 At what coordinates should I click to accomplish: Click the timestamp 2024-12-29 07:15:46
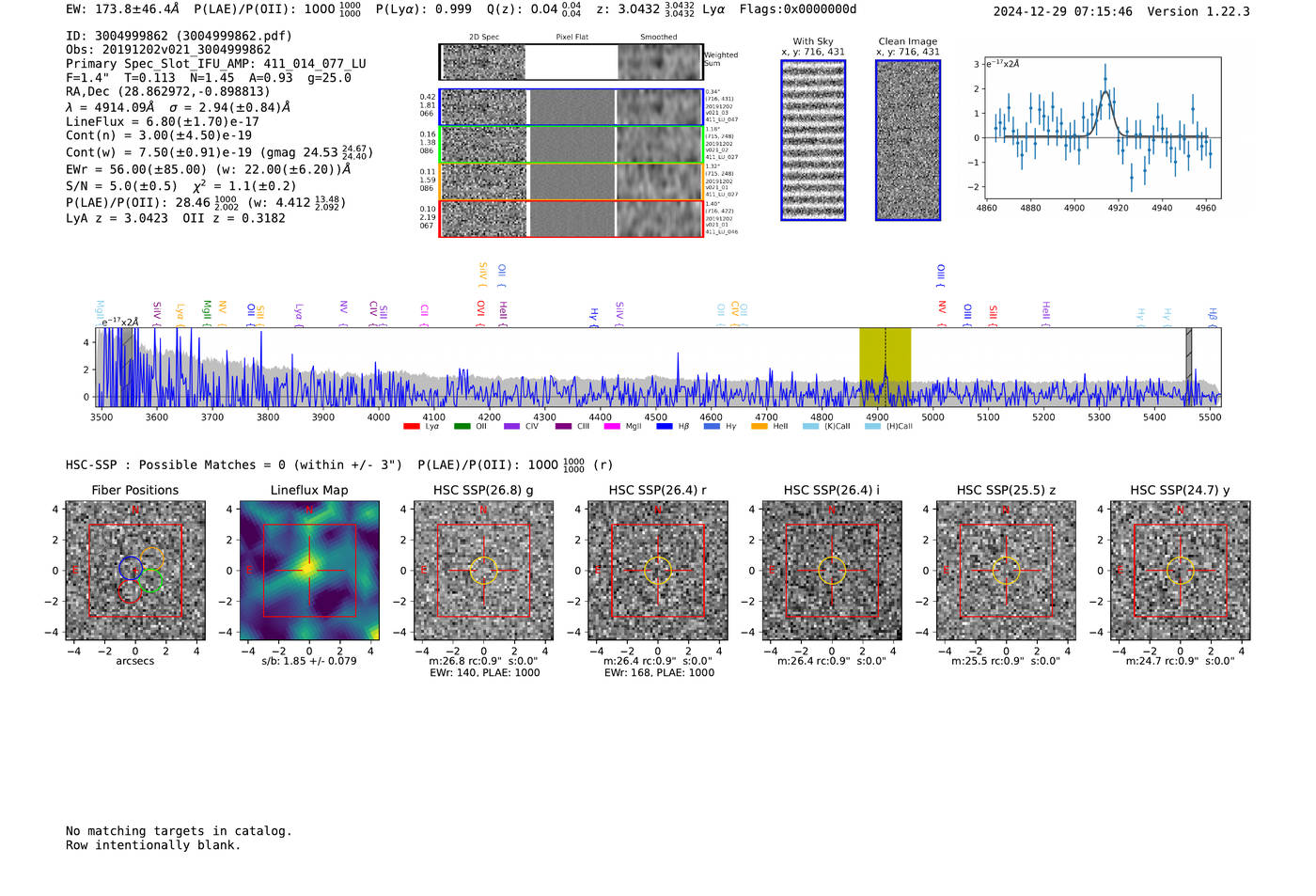1063,11
